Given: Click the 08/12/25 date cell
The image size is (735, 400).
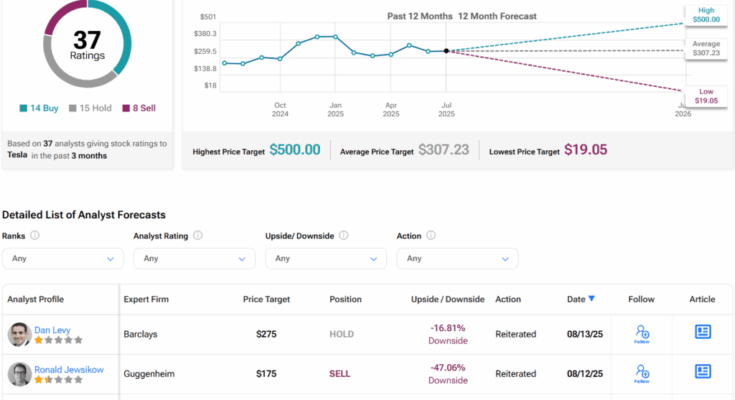Looking at the screenshot, I should pyautogui.click(x=585, y=374).
